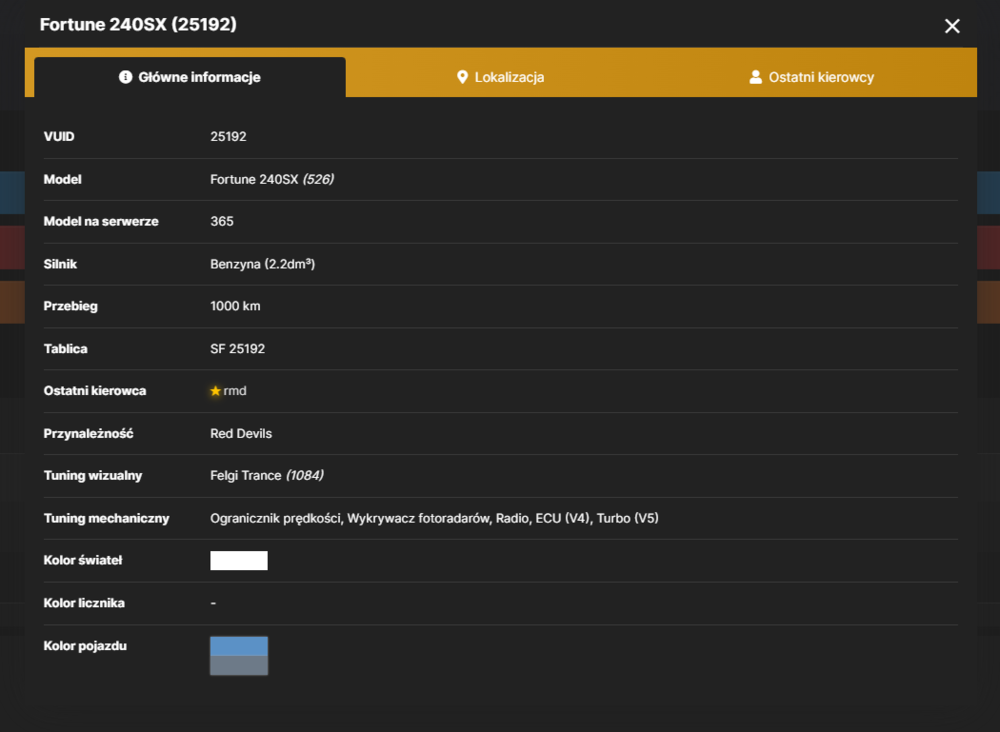
Task: Click the Kolor świateł label
Action: (83, 560)
